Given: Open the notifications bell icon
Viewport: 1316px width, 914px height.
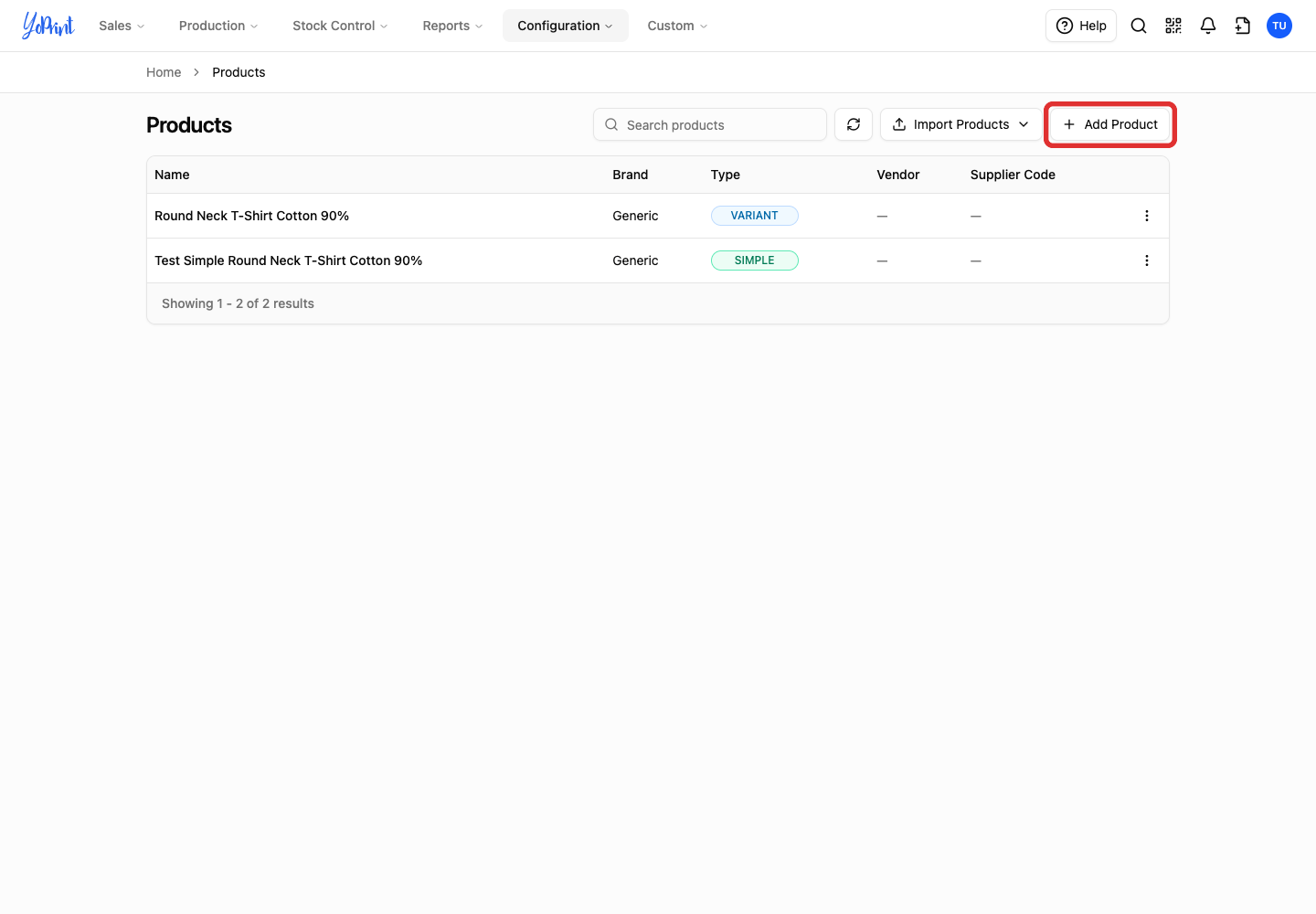Looking at the screenshot, I should click(x=1208, y=26).
